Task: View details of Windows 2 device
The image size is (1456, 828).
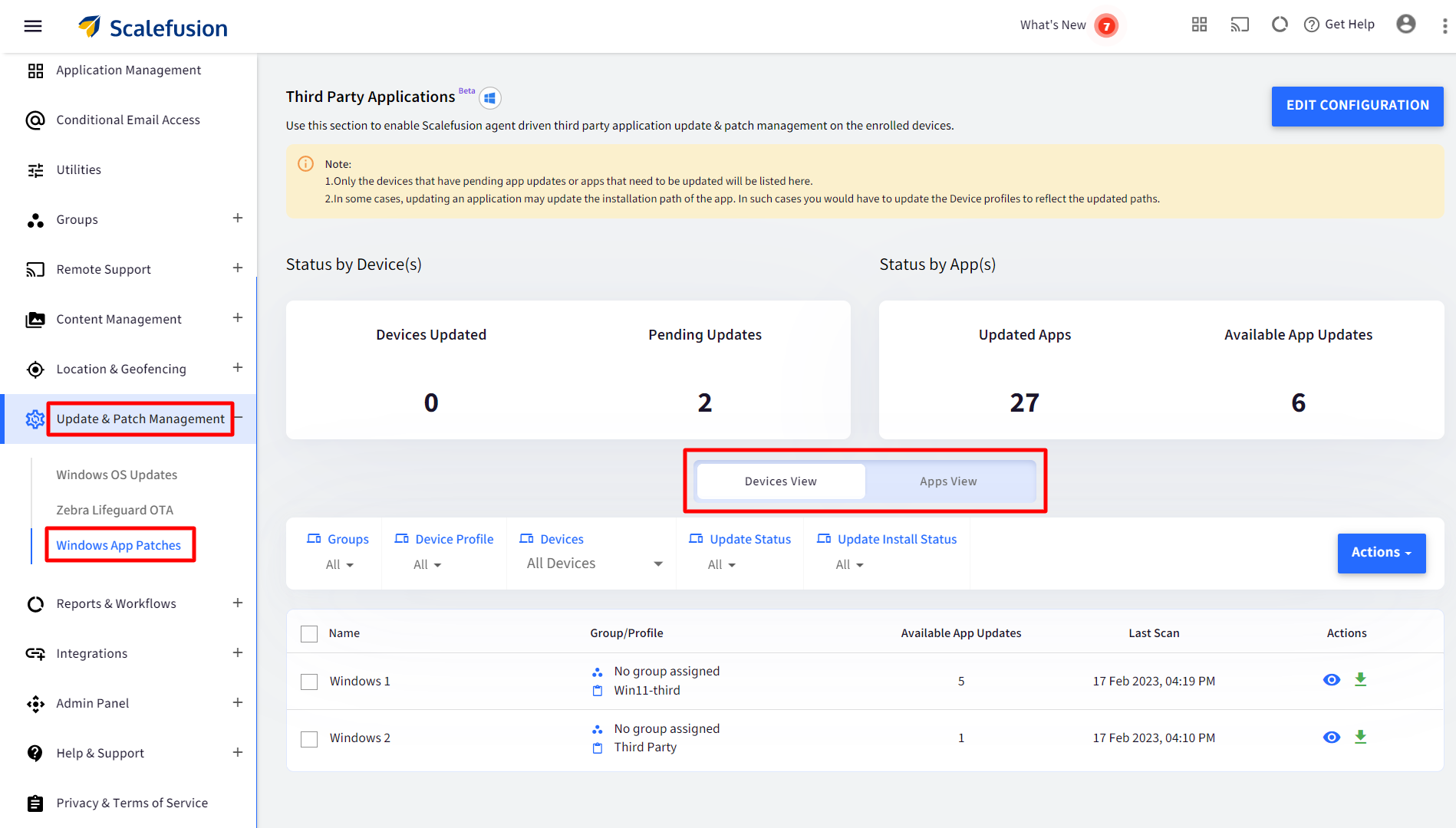Action: [x=1332, y=738]
